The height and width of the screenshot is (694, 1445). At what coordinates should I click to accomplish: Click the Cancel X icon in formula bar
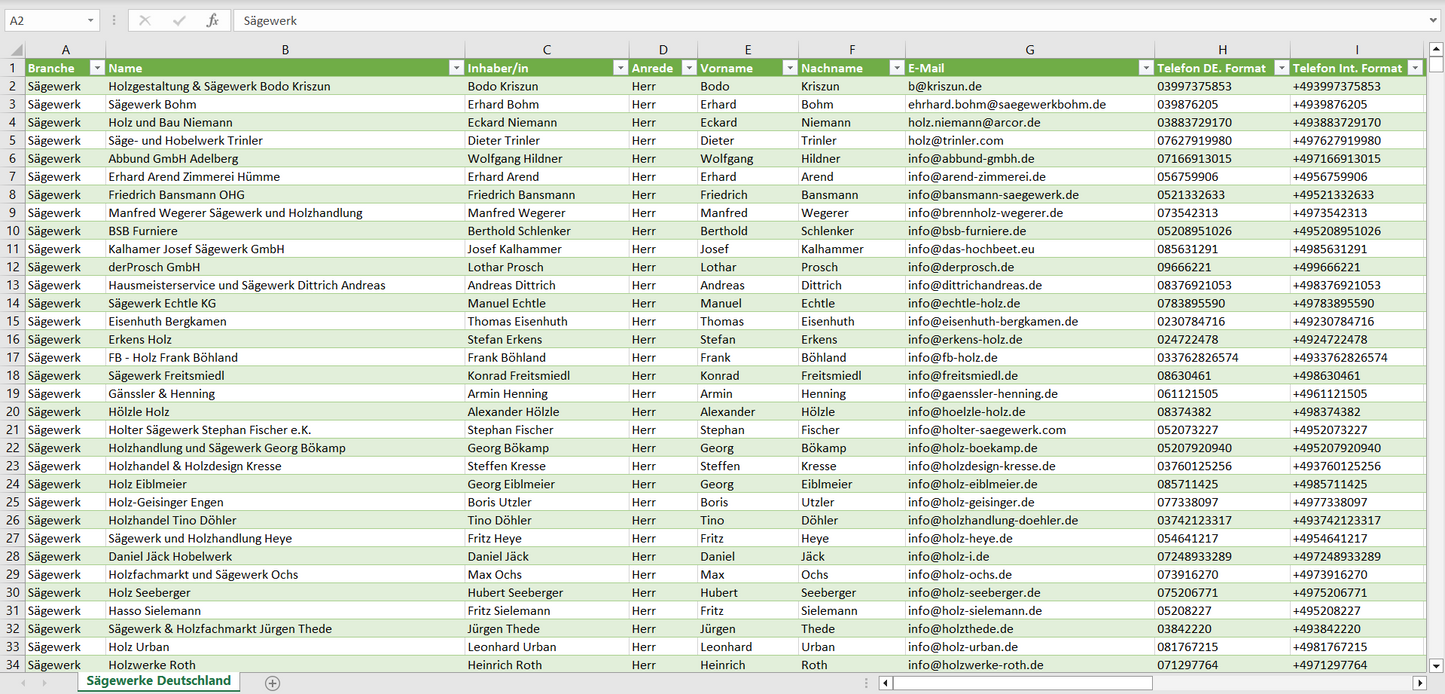click(x=145, y=20)
